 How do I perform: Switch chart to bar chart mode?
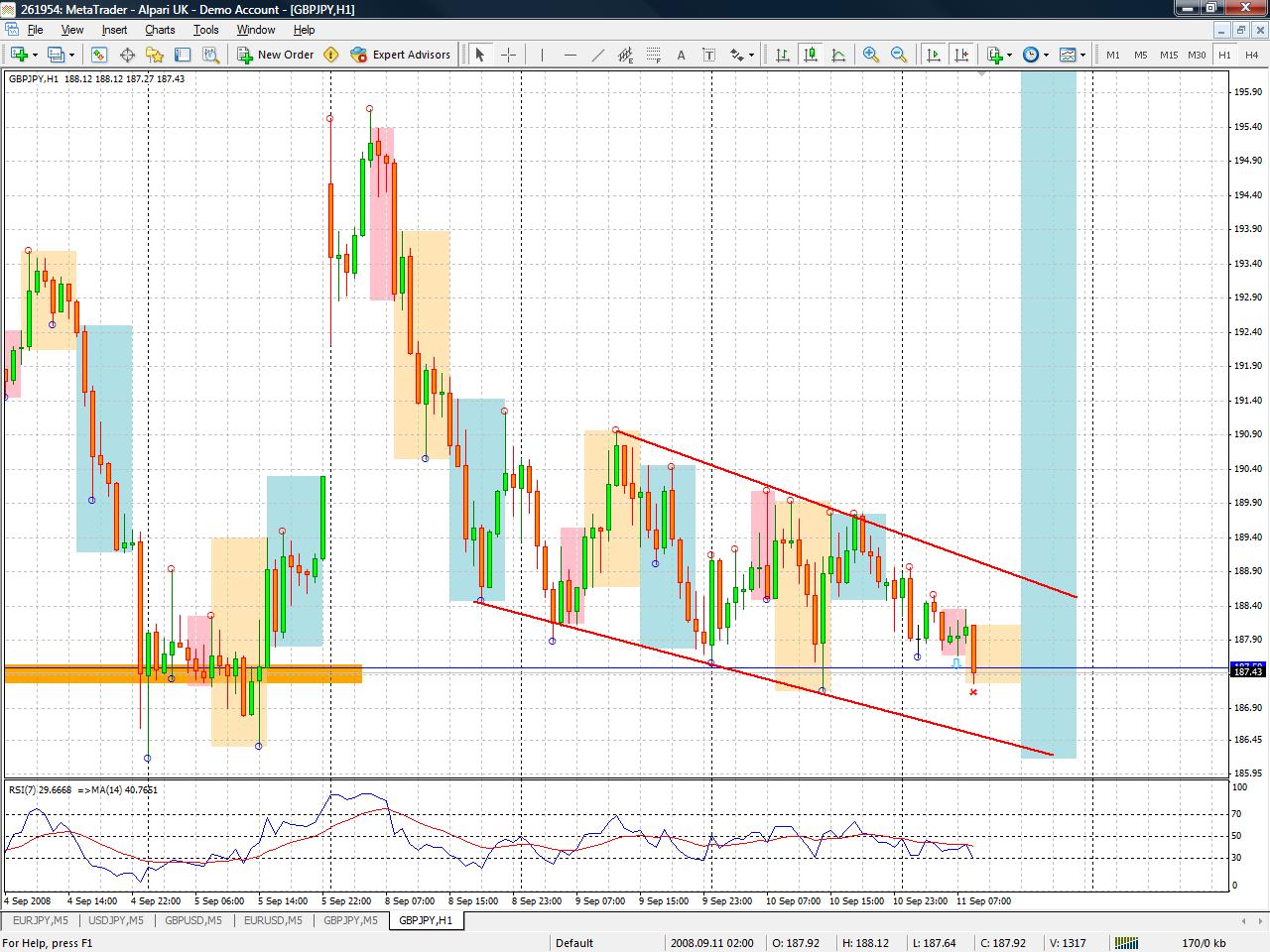coord(783,55)
